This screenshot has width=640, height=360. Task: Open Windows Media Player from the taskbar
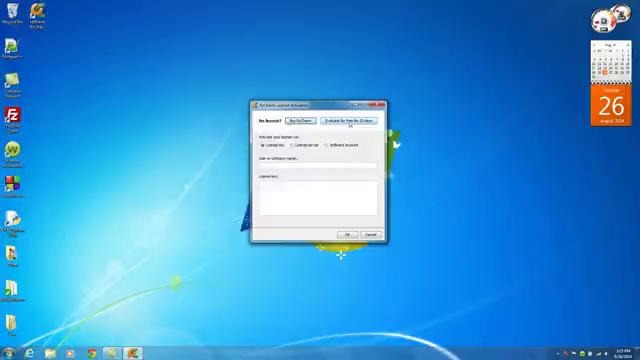pos(71,353)
